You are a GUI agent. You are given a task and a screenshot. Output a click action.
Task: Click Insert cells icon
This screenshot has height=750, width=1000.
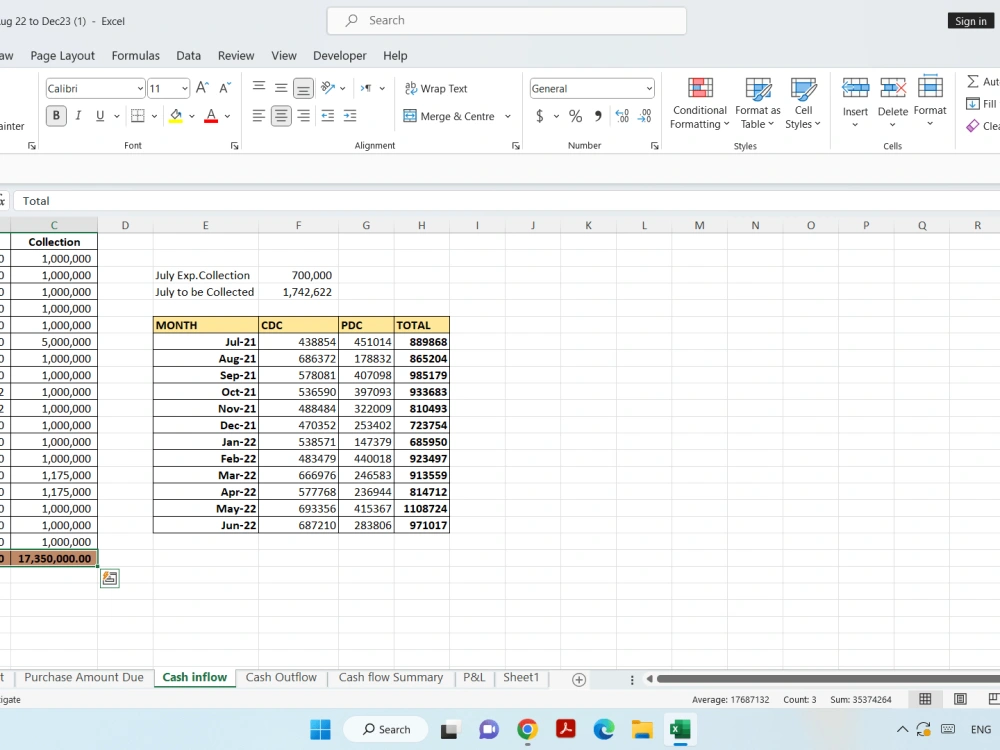click(x=855, y=88)
